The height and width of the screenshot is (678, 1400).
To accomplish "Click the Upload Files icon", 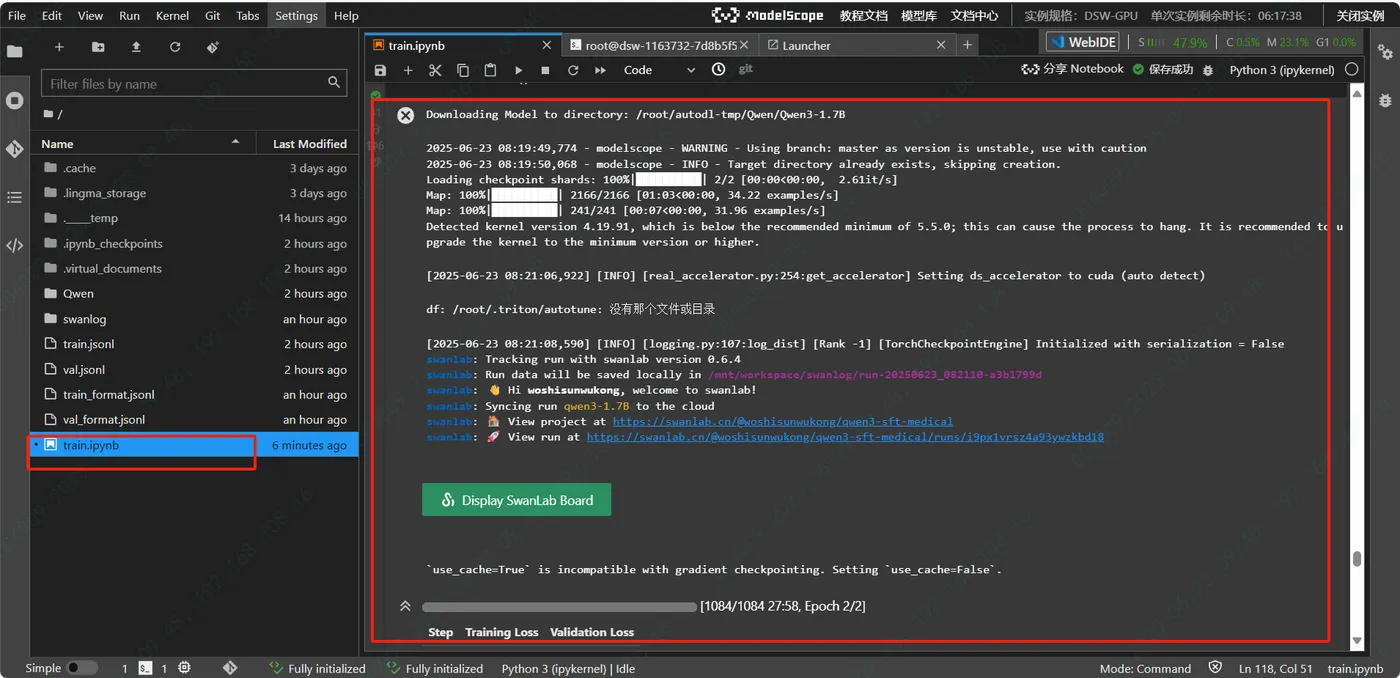I will click(x=136, y=47).
